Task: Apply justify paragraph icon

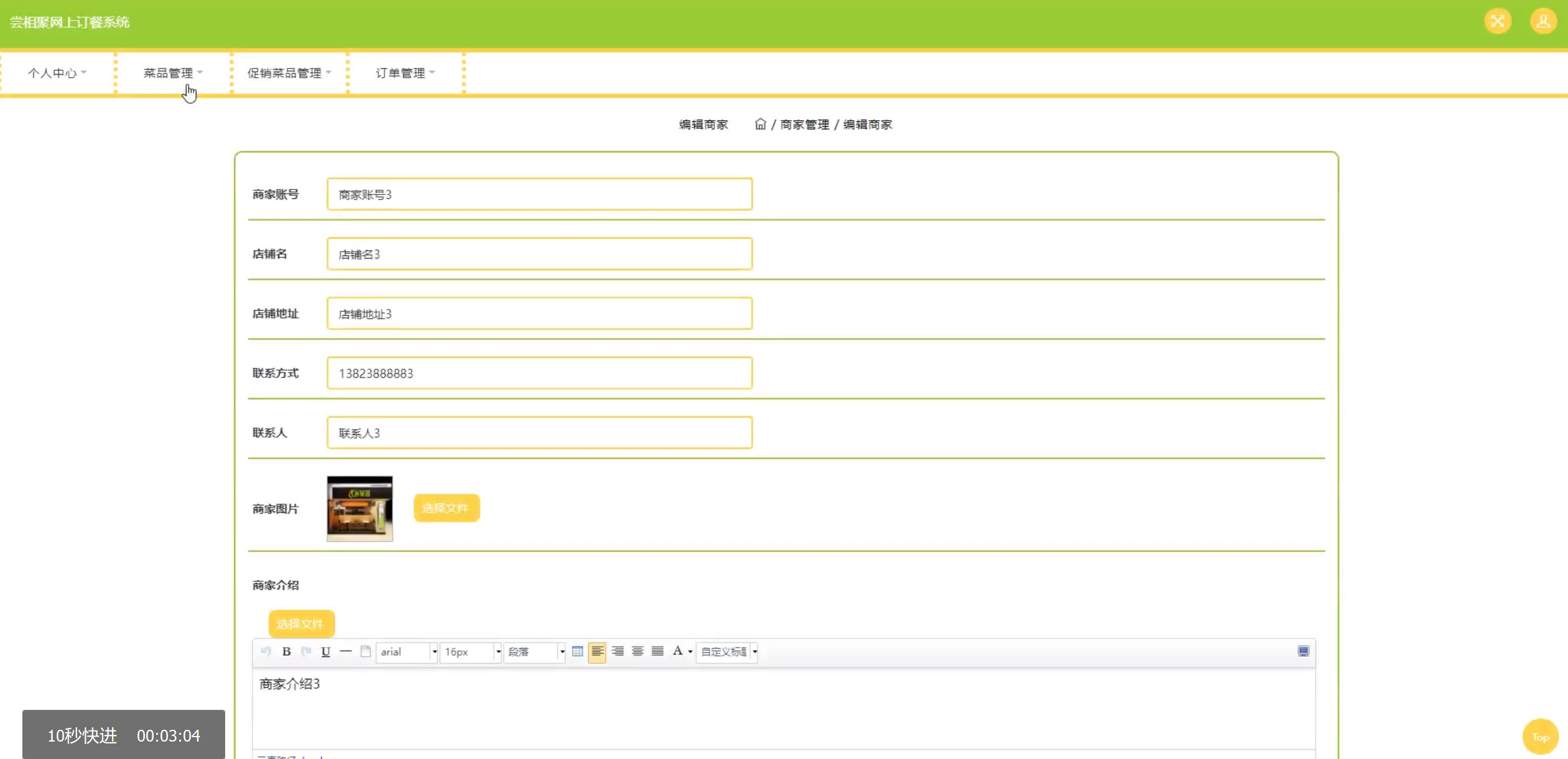Action: coord(657,651)
